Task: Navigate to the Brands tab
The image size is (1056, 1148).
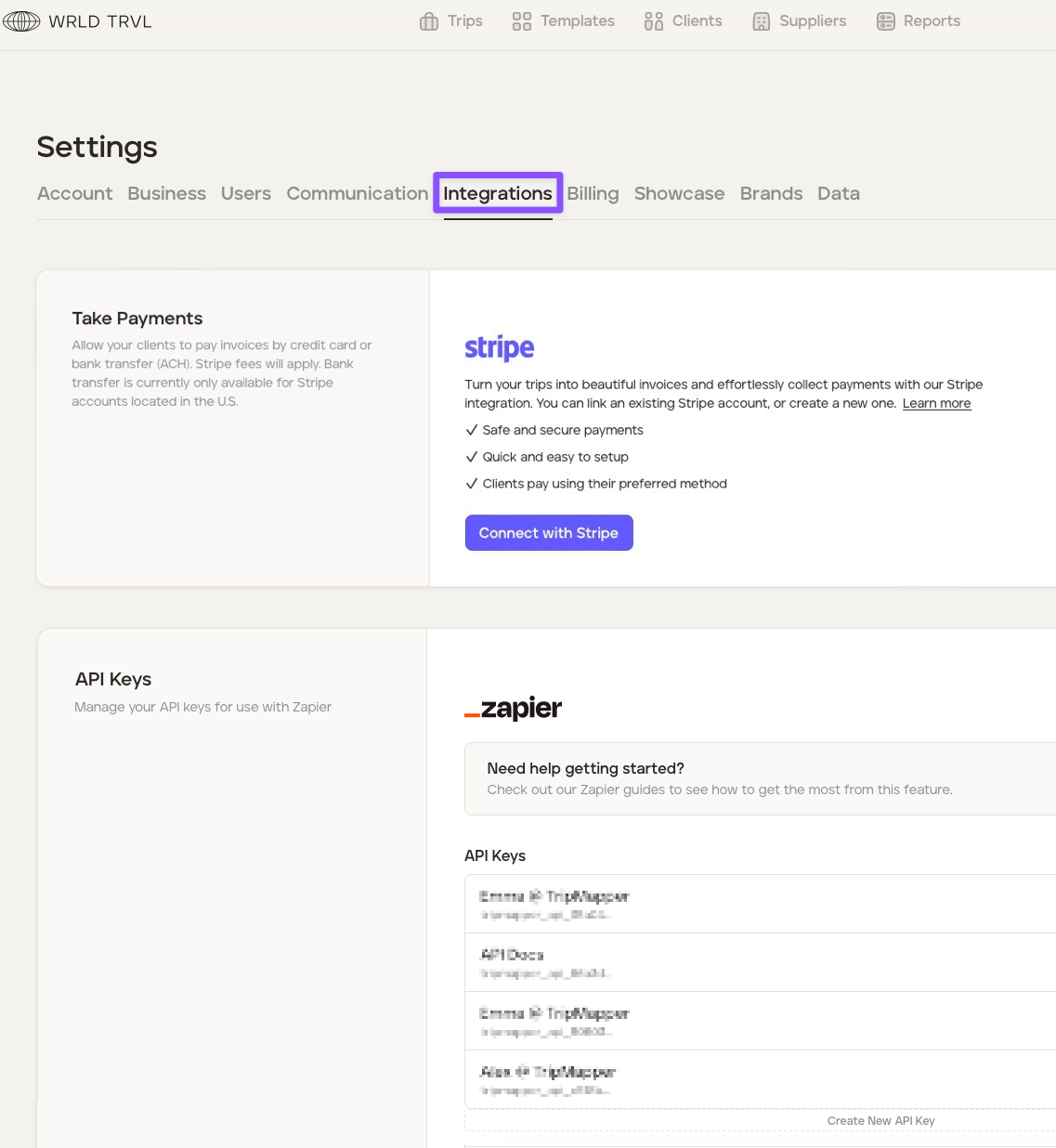Action: coord(771,193)
